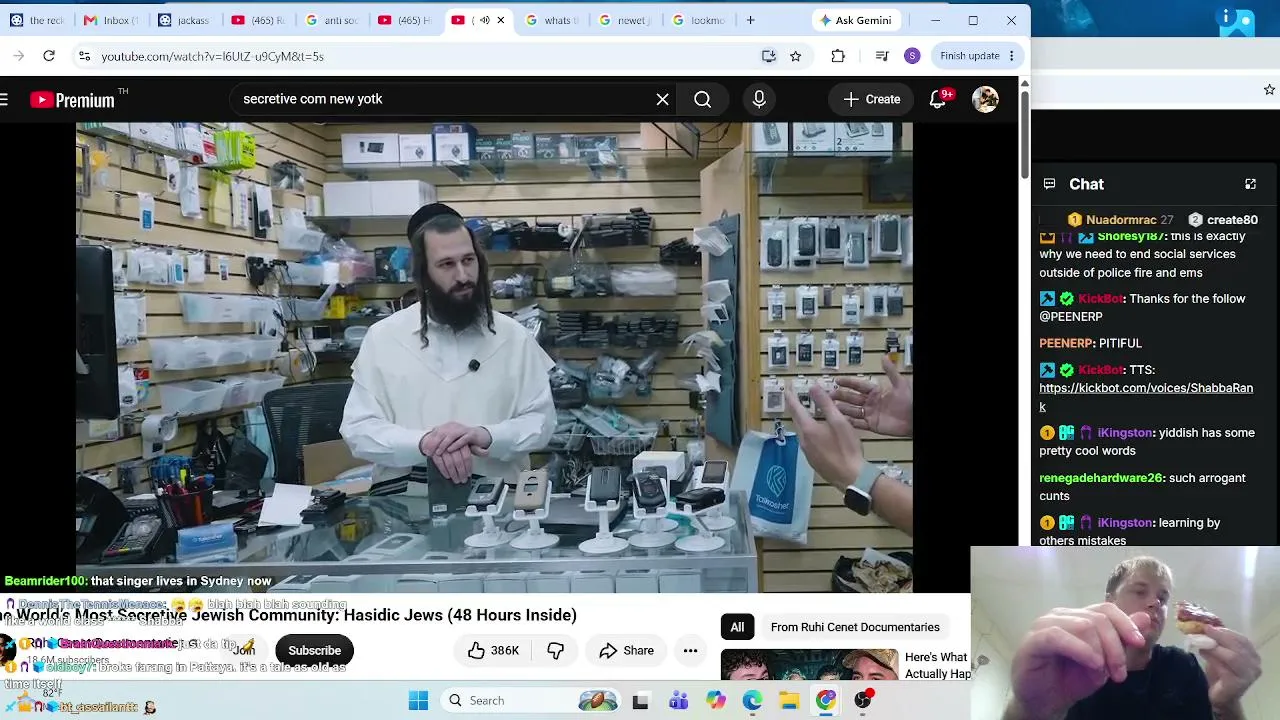1280x720 pixels.
Task: Click username iKingston in yiddish message
Action: tap(1125, 433)
